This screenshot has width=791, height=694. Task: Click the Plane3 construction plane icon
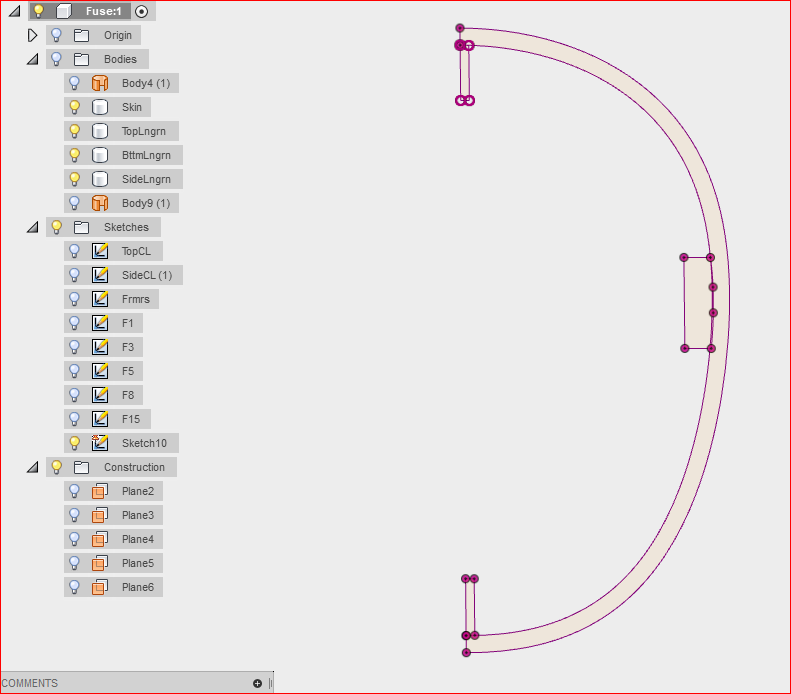tap(100, 515)
